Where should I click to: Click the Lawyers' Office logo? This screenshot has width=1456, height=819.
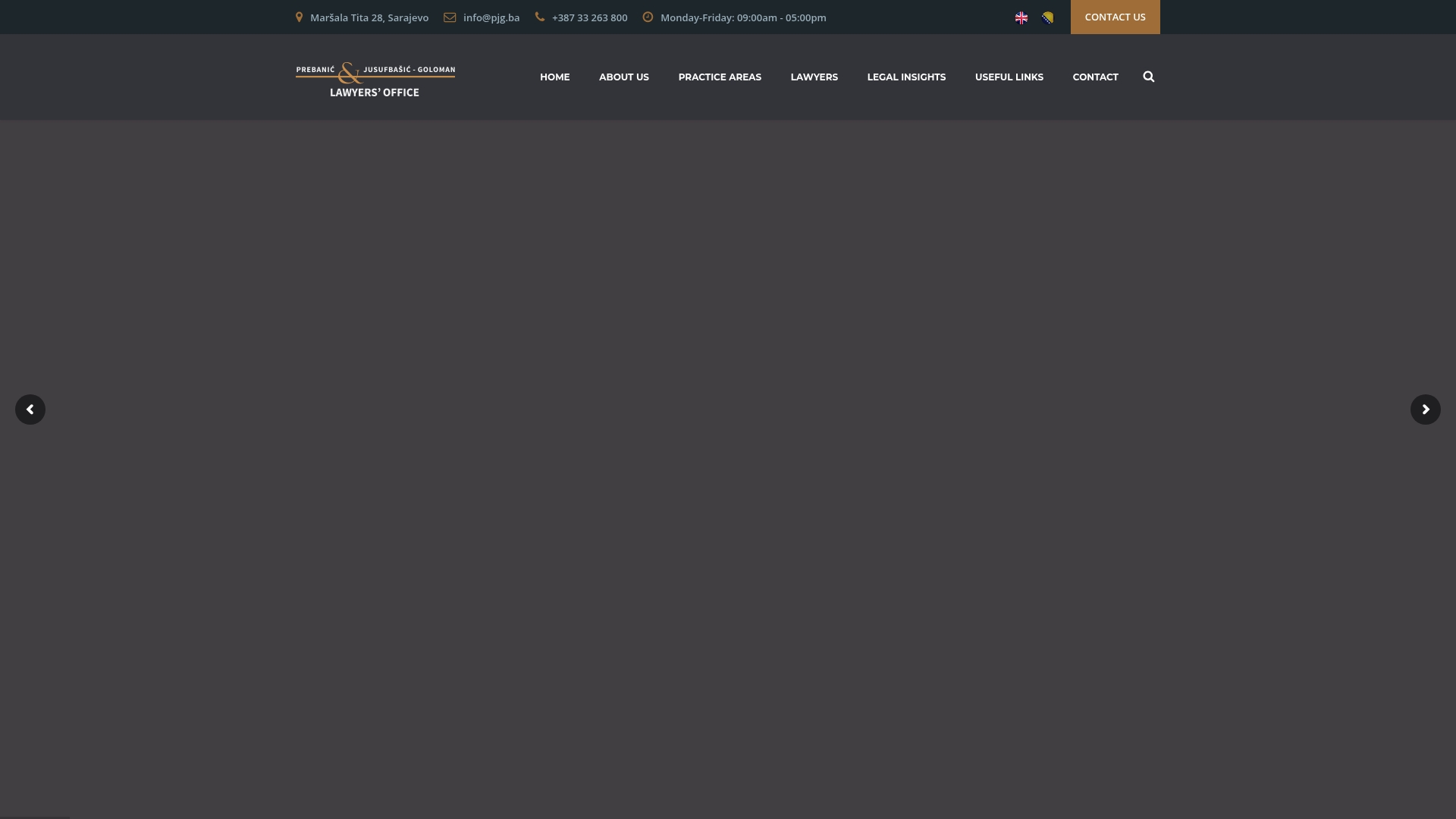375,80
